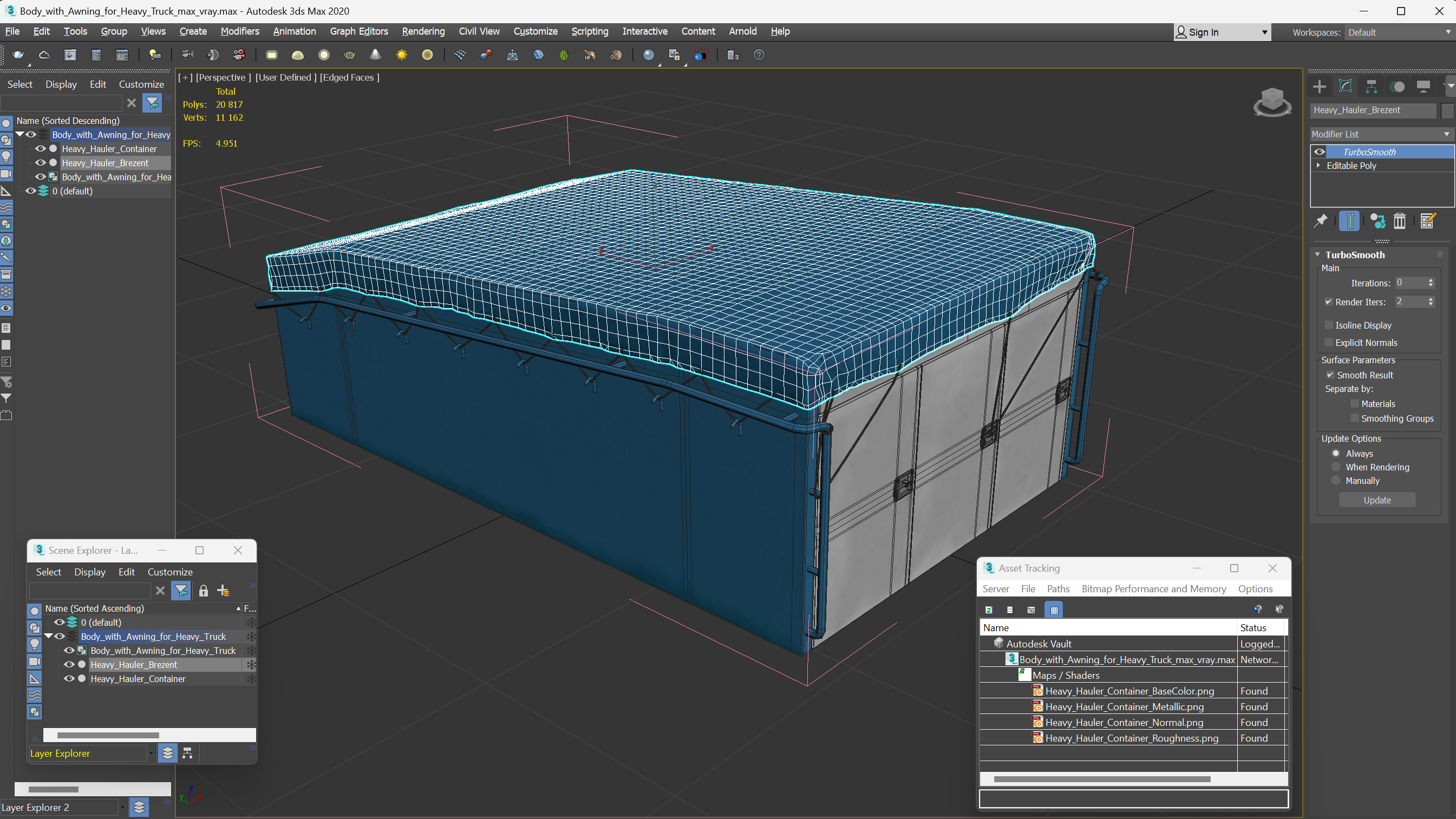This screenshot has width=1456, height=819.
Task: Collapse Body_with_Awning_for_Heavy_Truck layer in floating Scene Explorer
Action: pyautogui.click(x=49, y=637)
